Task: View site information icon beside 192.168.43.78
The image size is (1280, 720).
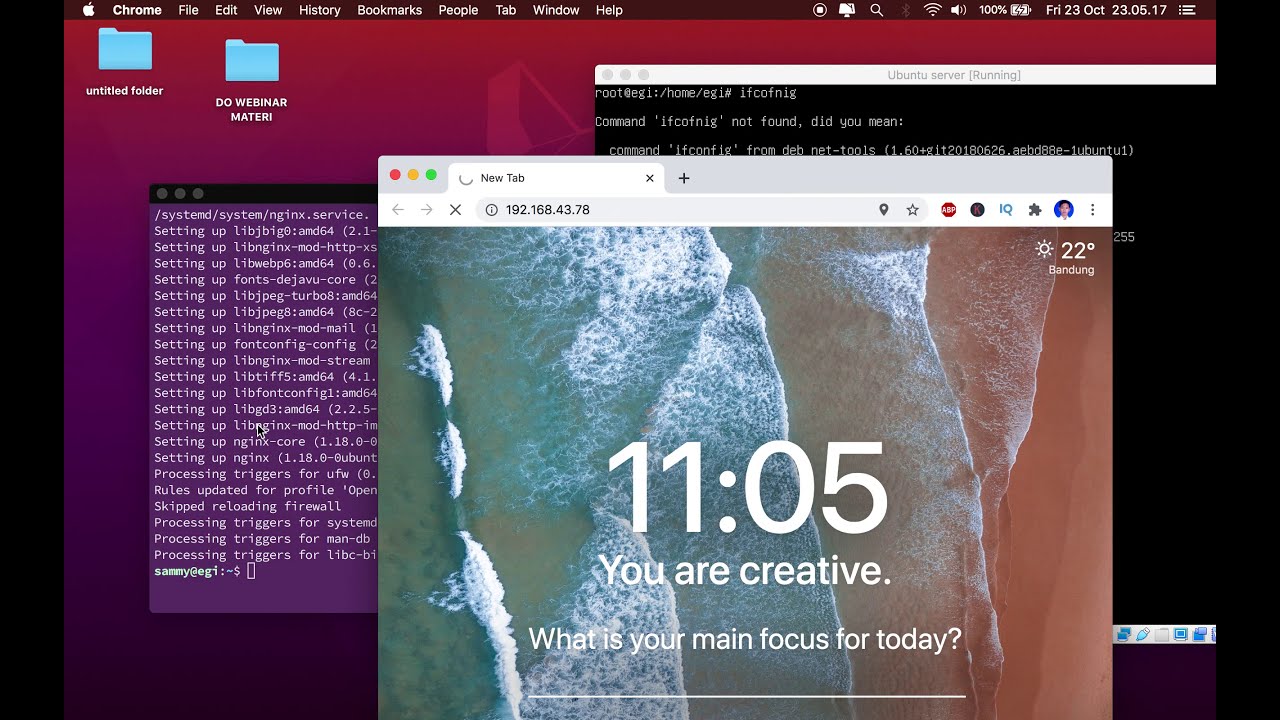Action: 491,210
